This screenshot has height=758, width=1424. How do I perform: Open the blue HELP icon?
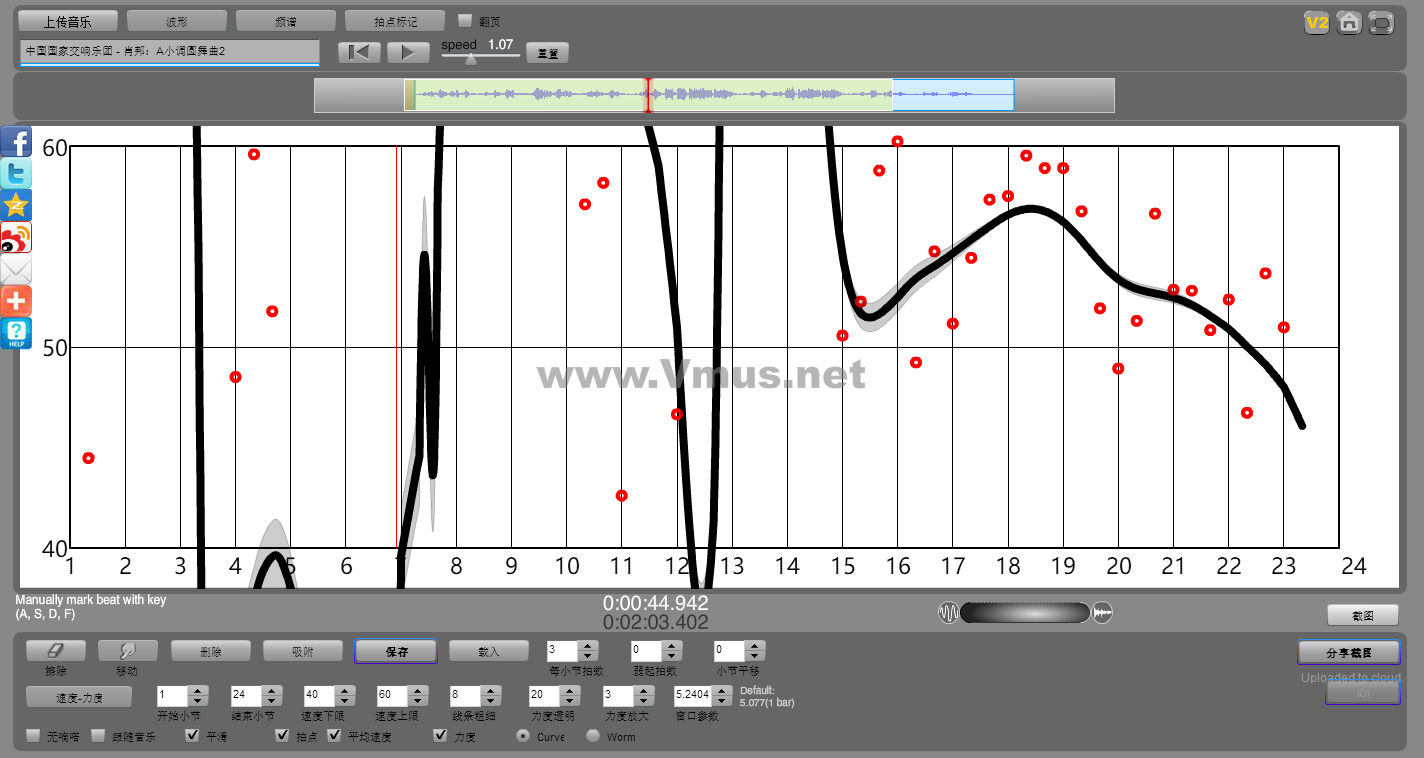pos(16,333)
